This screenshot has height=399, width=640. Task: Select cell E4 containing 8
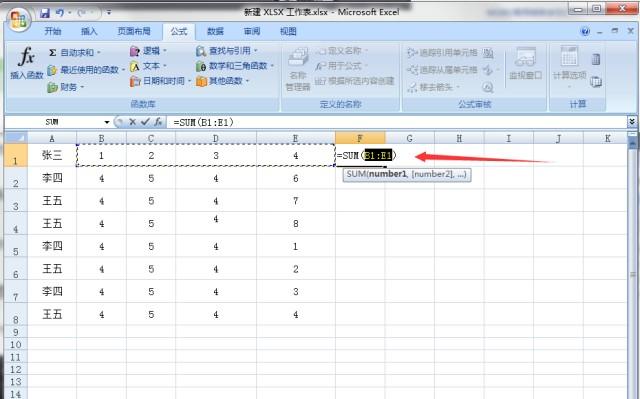pyautogui.click(x=296, y=224)
